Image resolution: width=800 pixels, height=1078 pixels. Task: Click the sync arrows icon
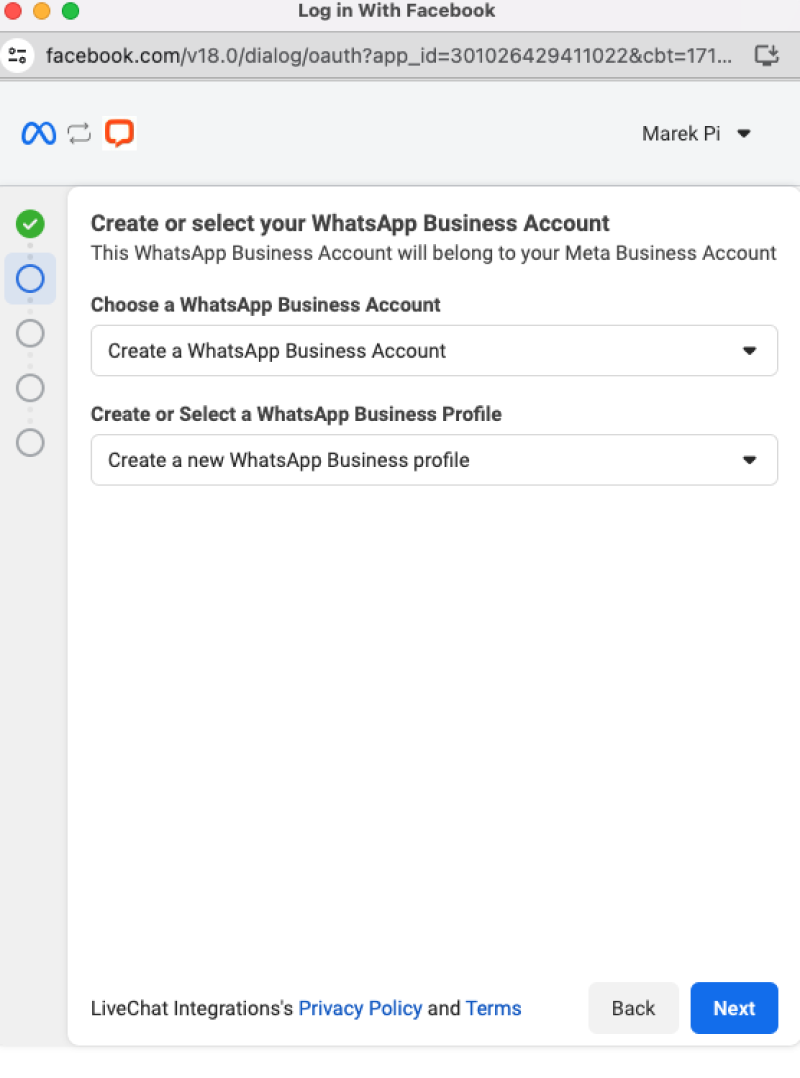[x=79, y=133]
